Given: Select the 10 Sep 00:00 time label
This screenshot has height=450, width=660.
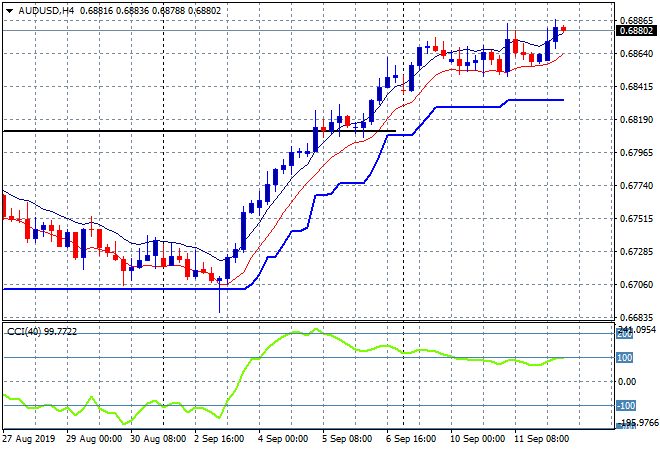Looking at the screenshot, I should [478, 439].
